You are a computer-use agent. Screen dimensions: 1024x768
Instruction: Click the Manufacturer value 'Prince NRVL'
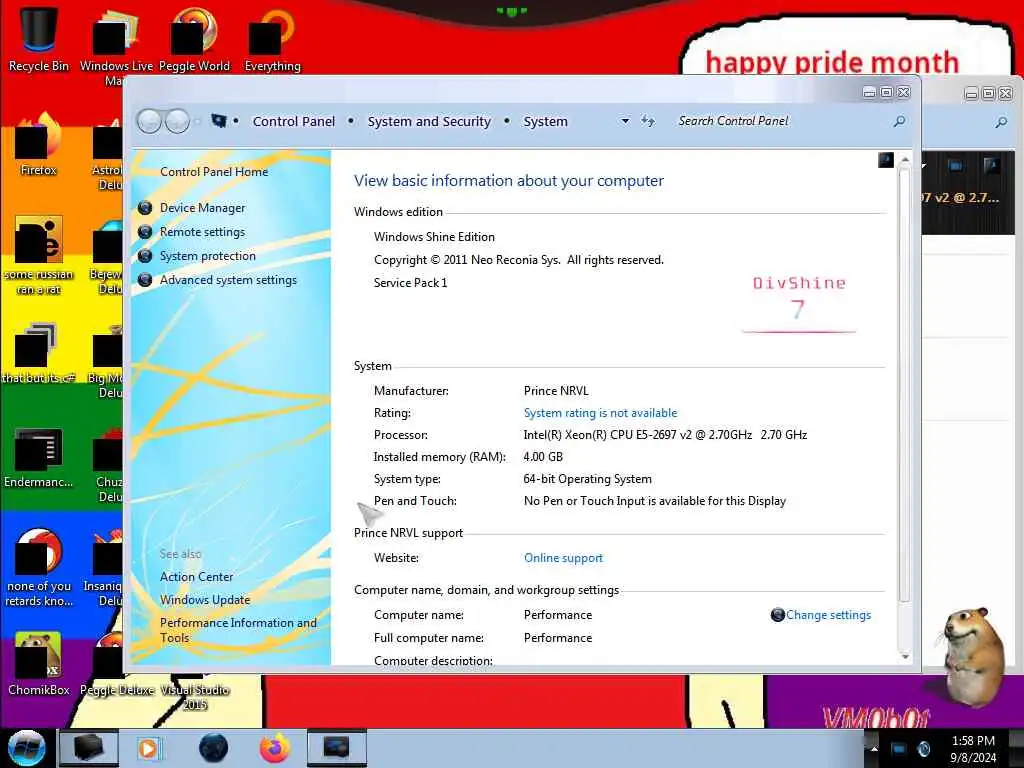(556, 391)
